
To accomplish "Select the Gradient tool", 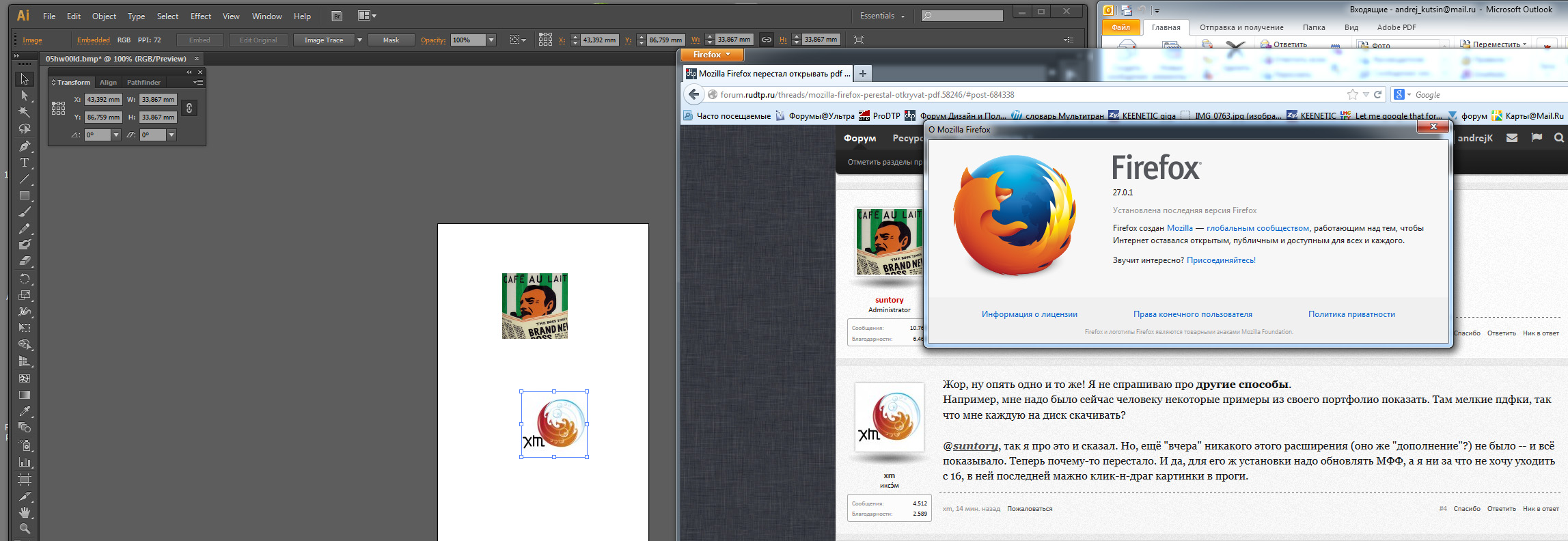I will [25, 395].
